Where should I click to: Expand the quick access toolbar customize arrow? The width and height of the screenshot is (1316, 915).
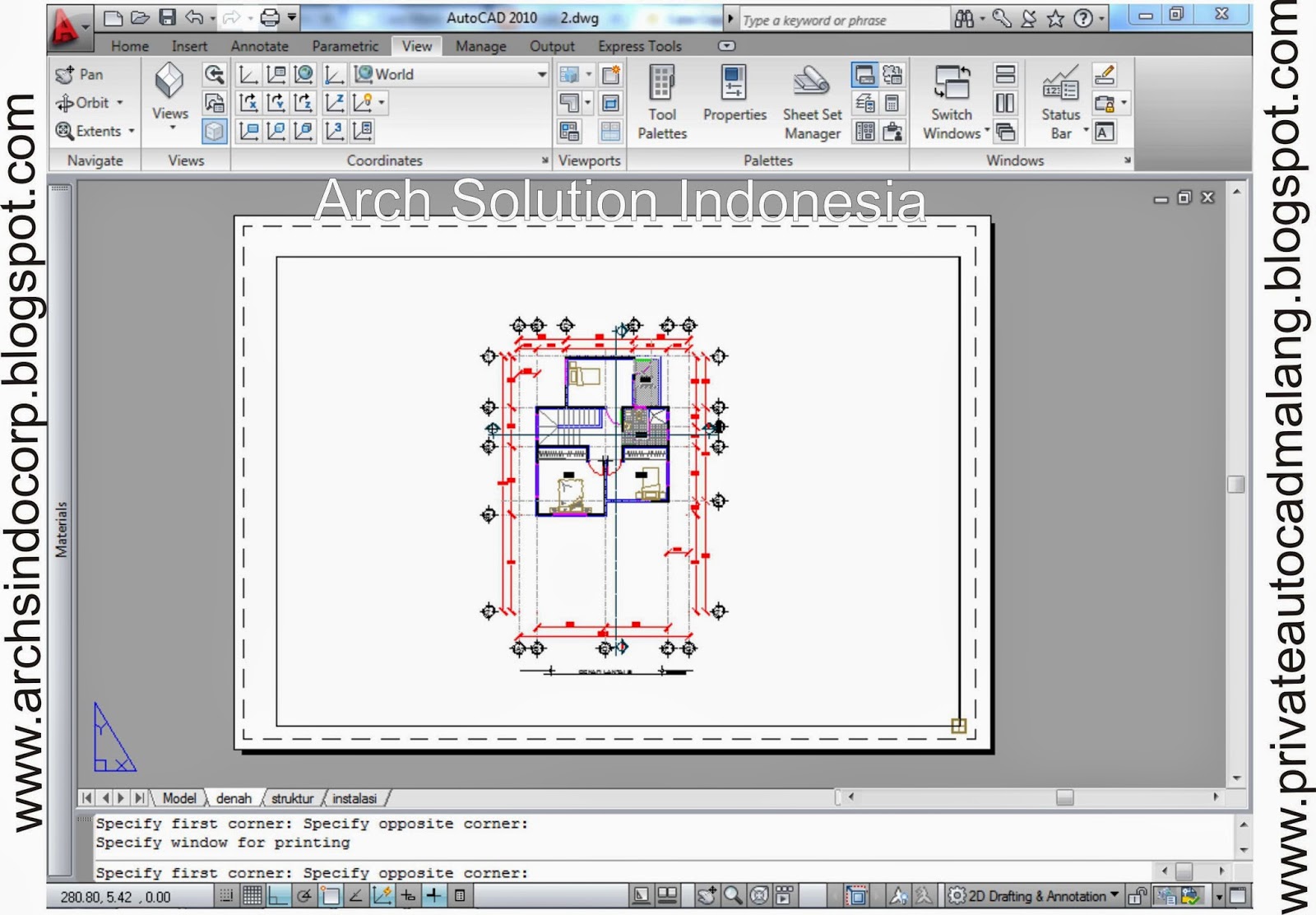click(x=292, y=17)
